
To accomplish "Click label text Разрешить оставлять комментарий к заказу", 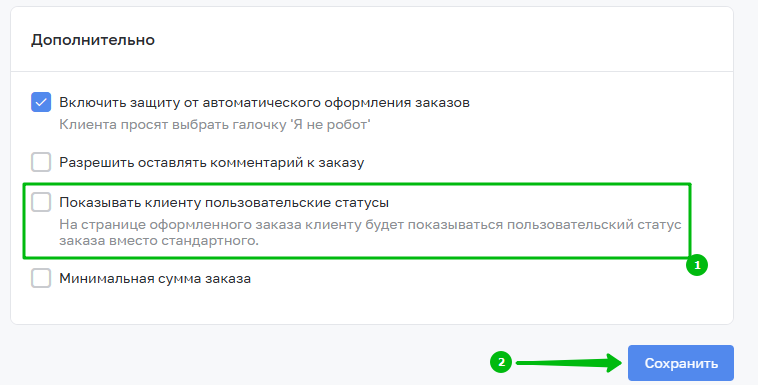I will 212,163.
